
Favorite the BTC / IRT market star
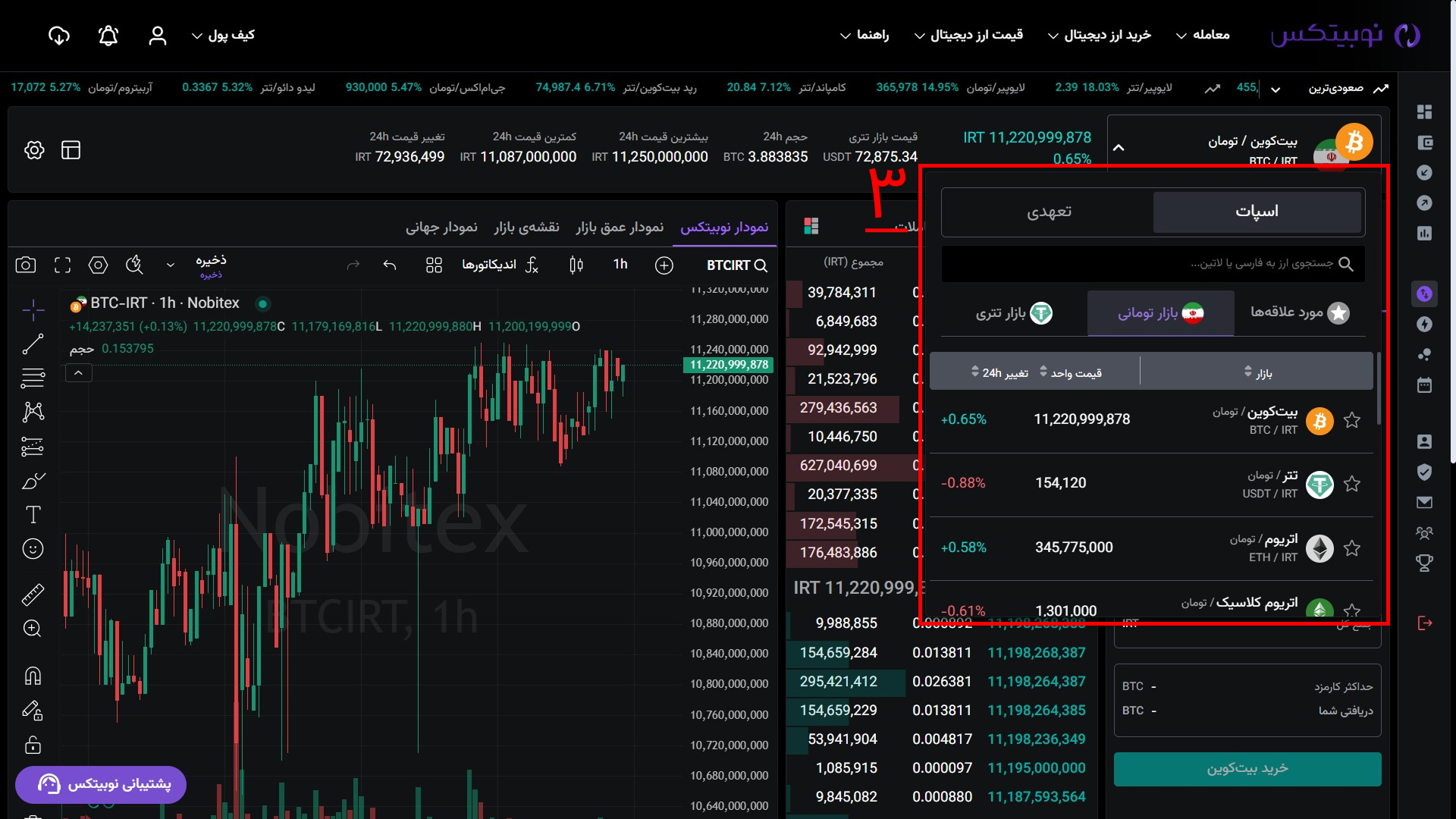pyautogui.click(x=1352, y=420)
